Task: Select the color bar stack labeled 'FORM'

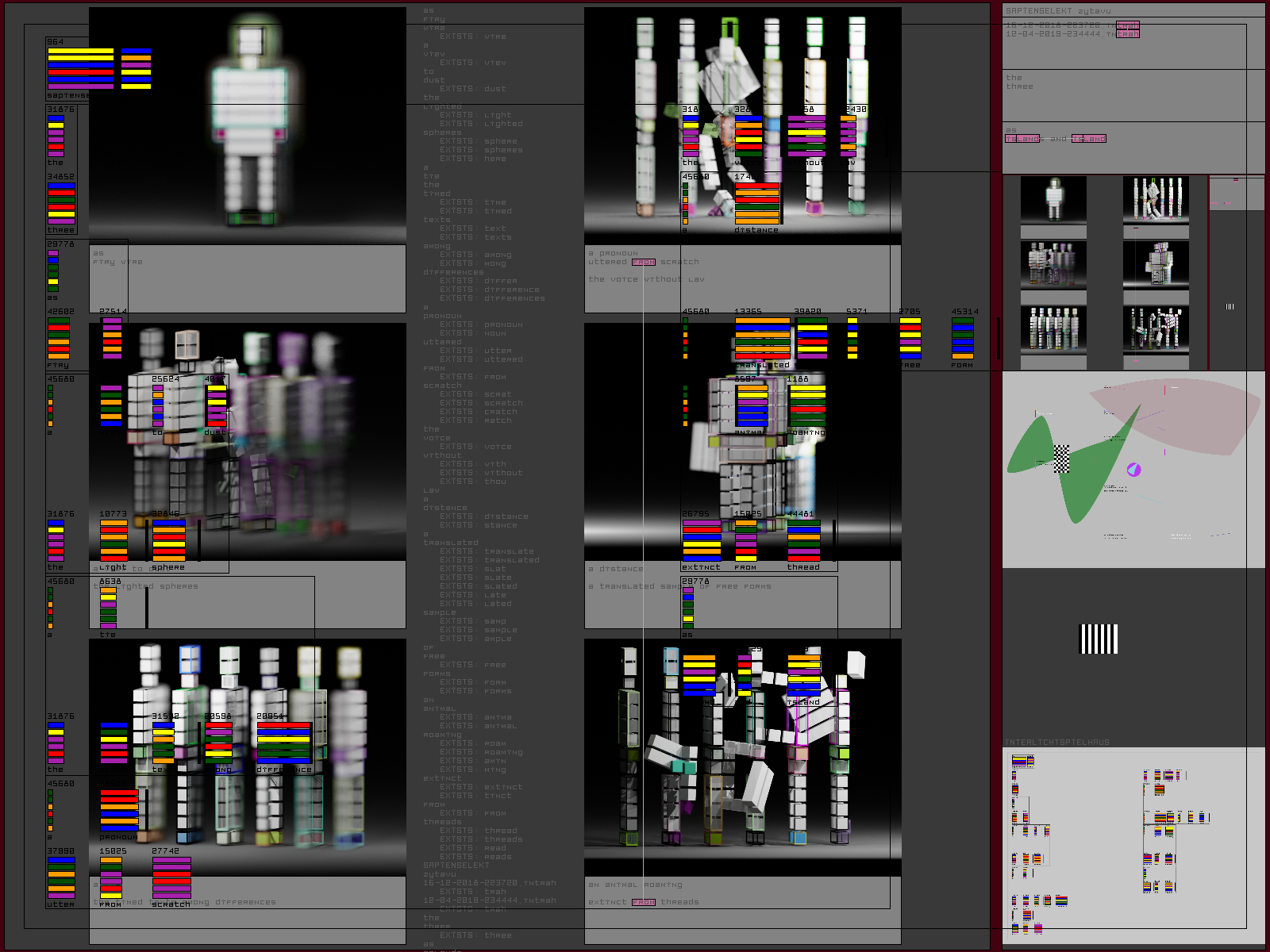Action: (x=962, y=339)
